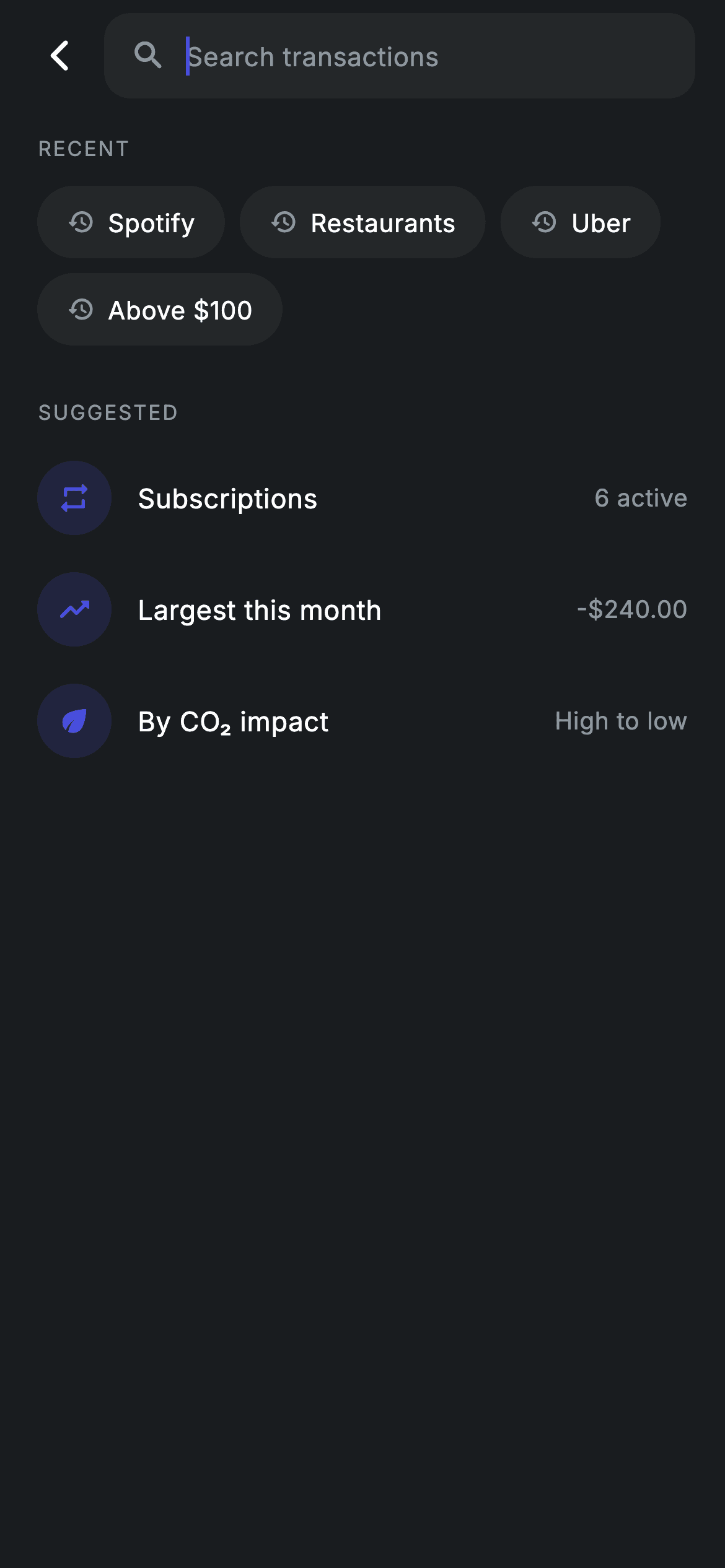Open the By CO₂ impact suggestion
This screenshot has width=725, height=1568.
(x=362, y=721)
